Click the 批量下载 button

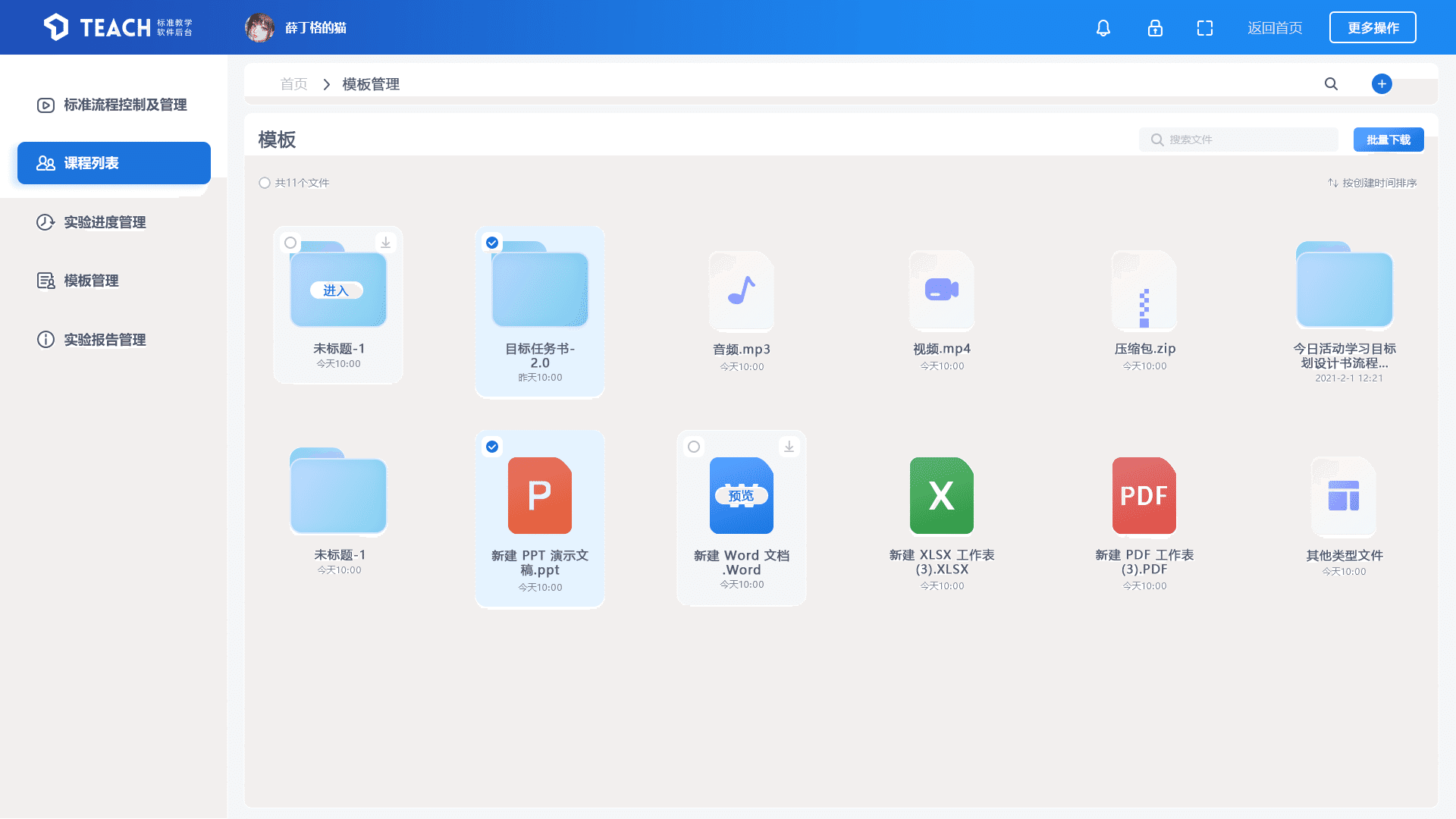tap(1388, 140)
